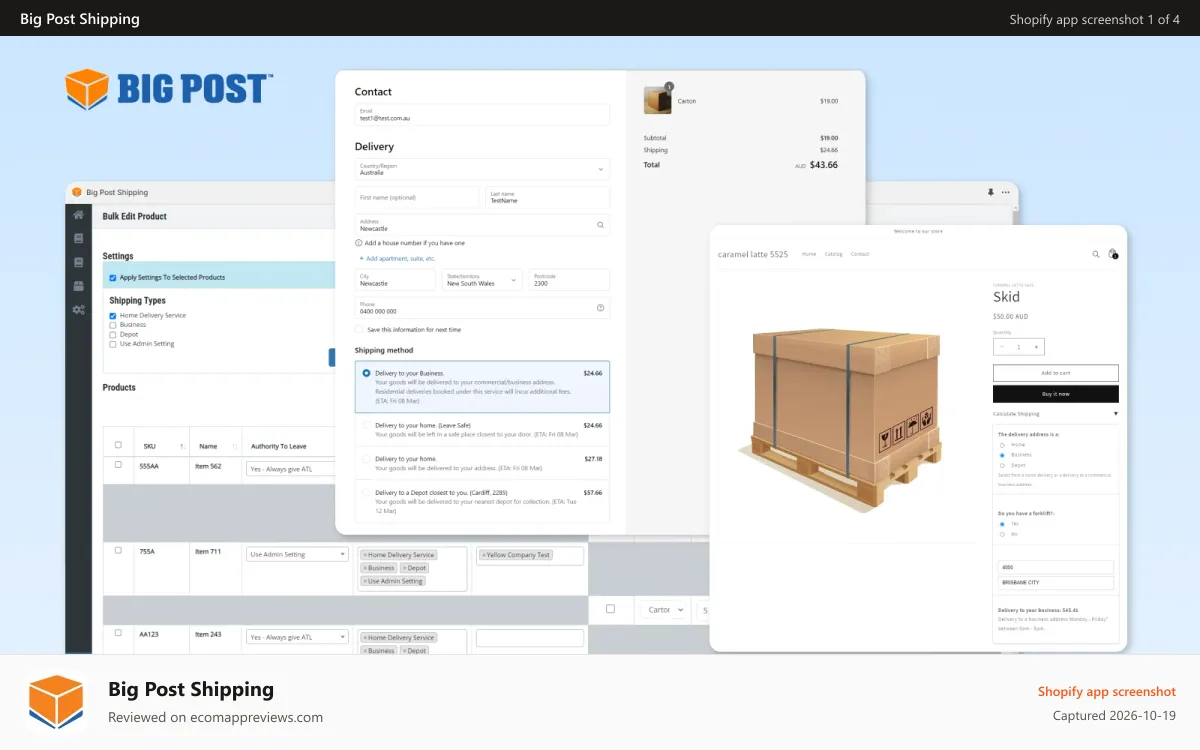Open the storefront 'Catalog' menu link
The image size is (1200, 750).
[x=833, y=254]
